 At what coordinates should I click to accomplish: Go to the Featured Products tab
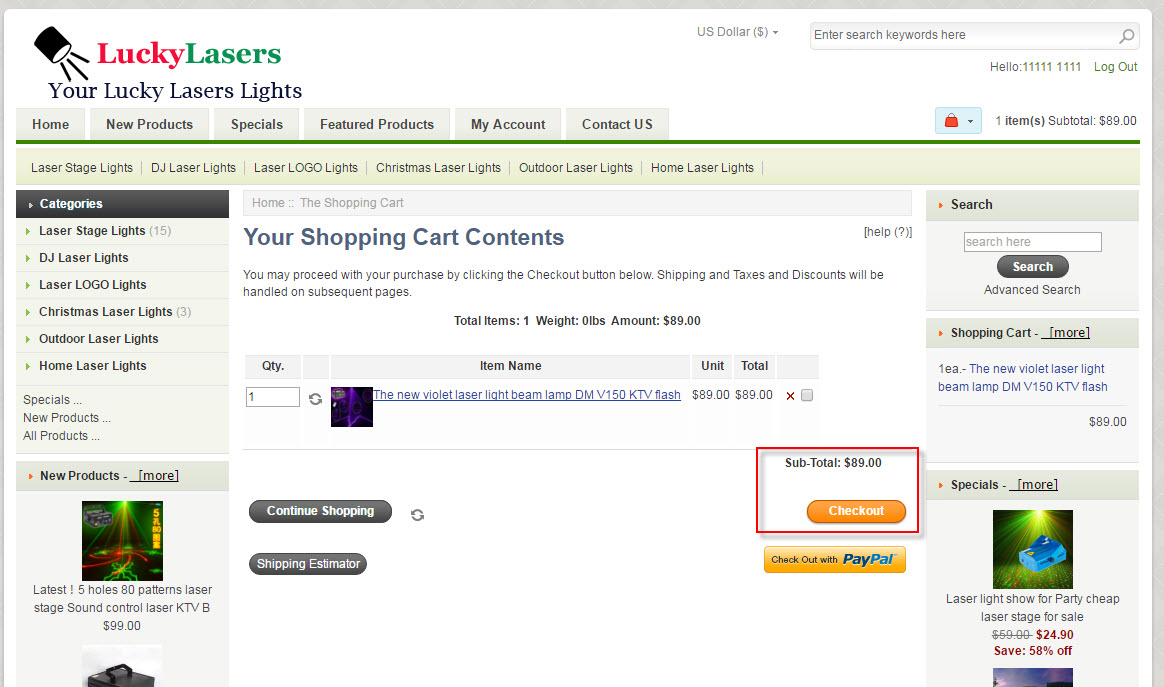376,125
